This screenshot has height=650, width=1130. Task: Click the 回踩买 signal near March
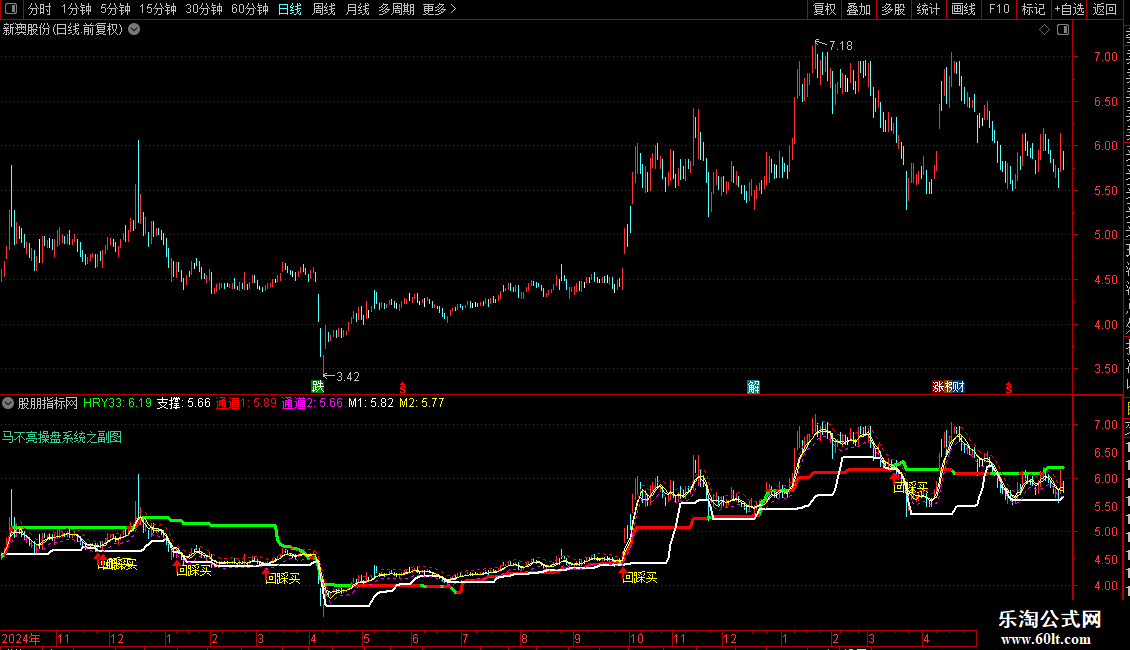point(283,578)
